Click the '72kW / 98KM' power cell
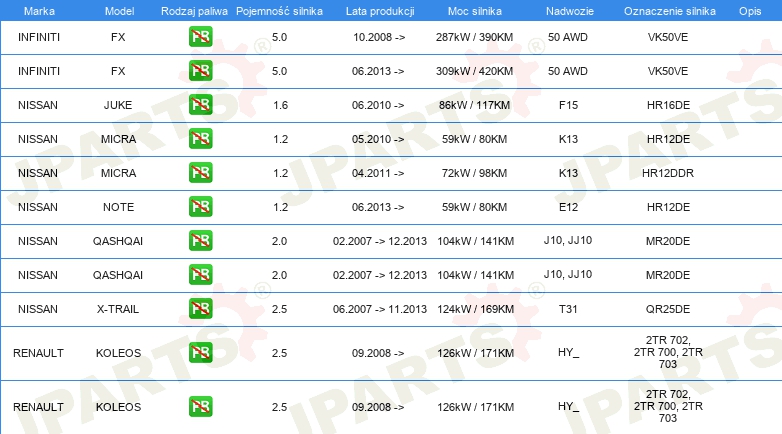 coord(474,173)
